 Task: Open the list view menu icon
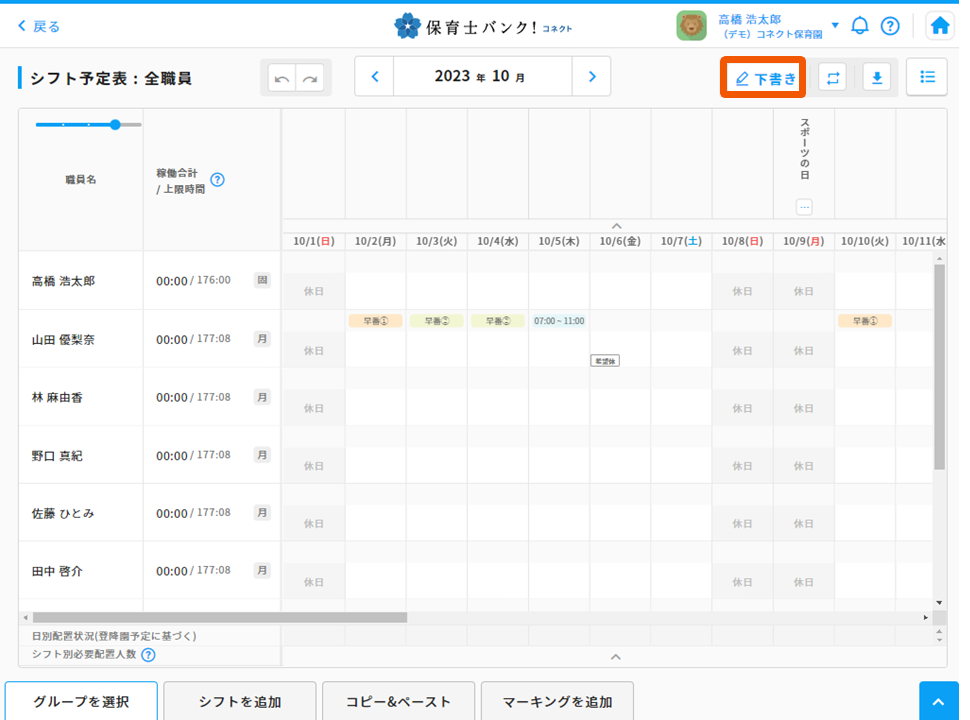click(927, 77)
